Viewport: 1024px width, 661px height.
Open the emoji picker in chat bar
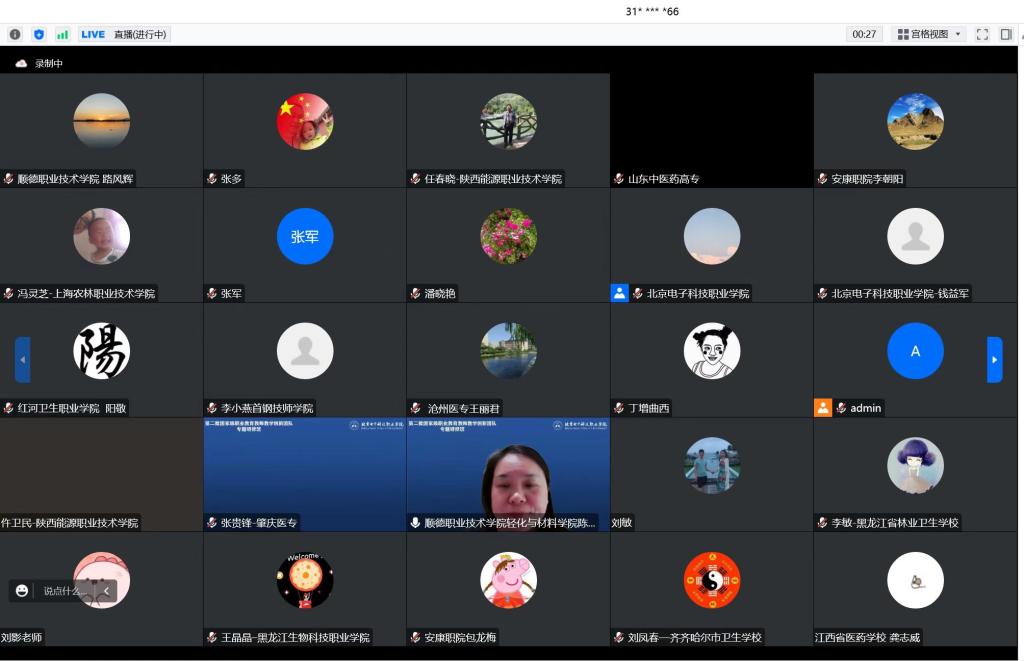pyautogui.click(x=22, y=591)
